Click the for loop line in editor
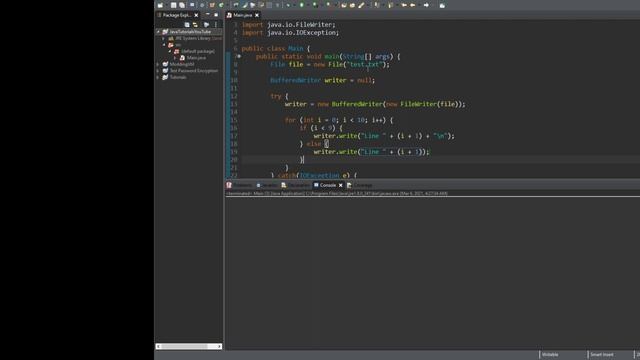The image size is (640, 360). 339,120
